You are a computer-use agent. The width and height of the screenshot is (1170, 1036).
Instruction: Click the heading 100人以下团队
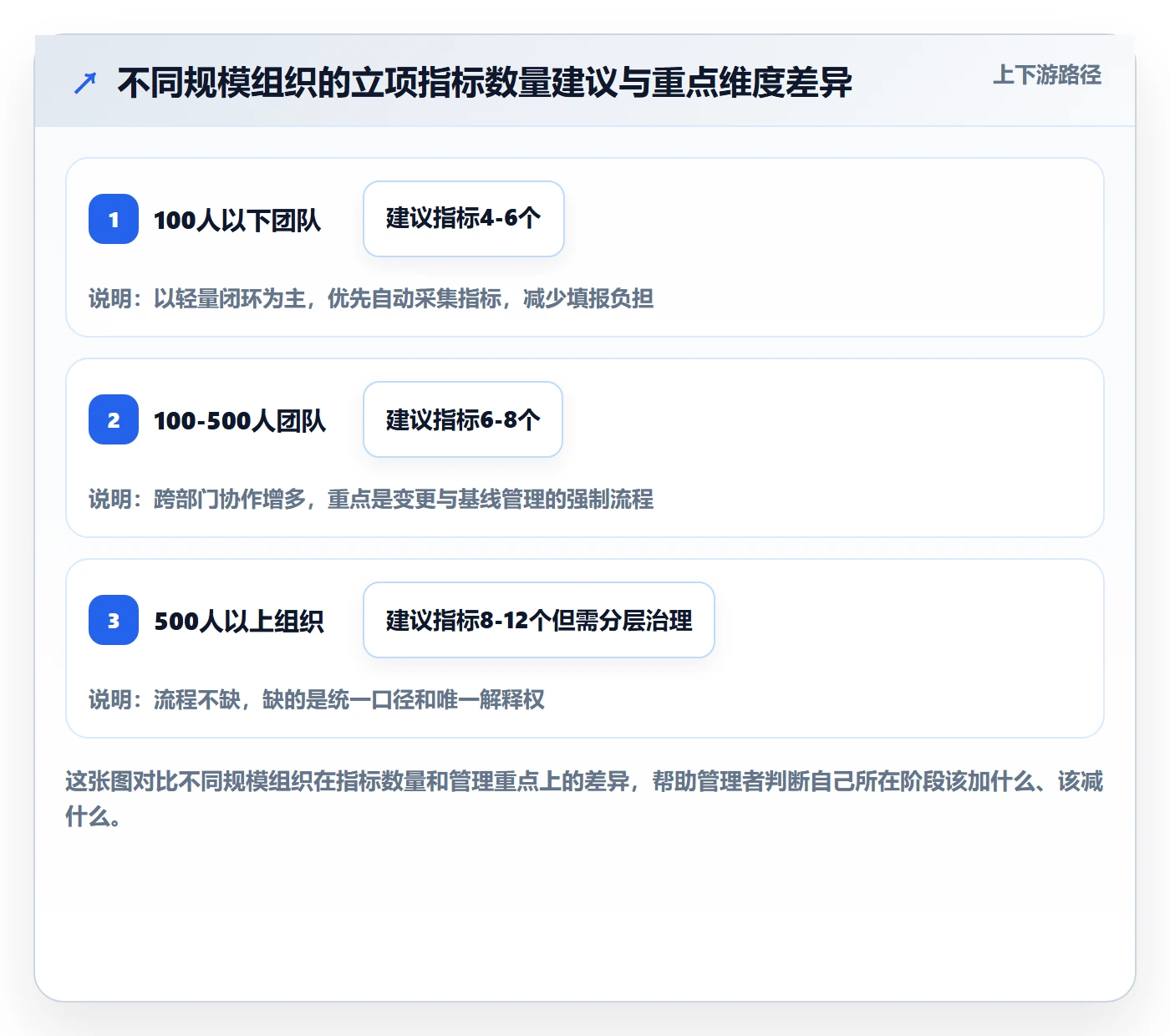237,220
